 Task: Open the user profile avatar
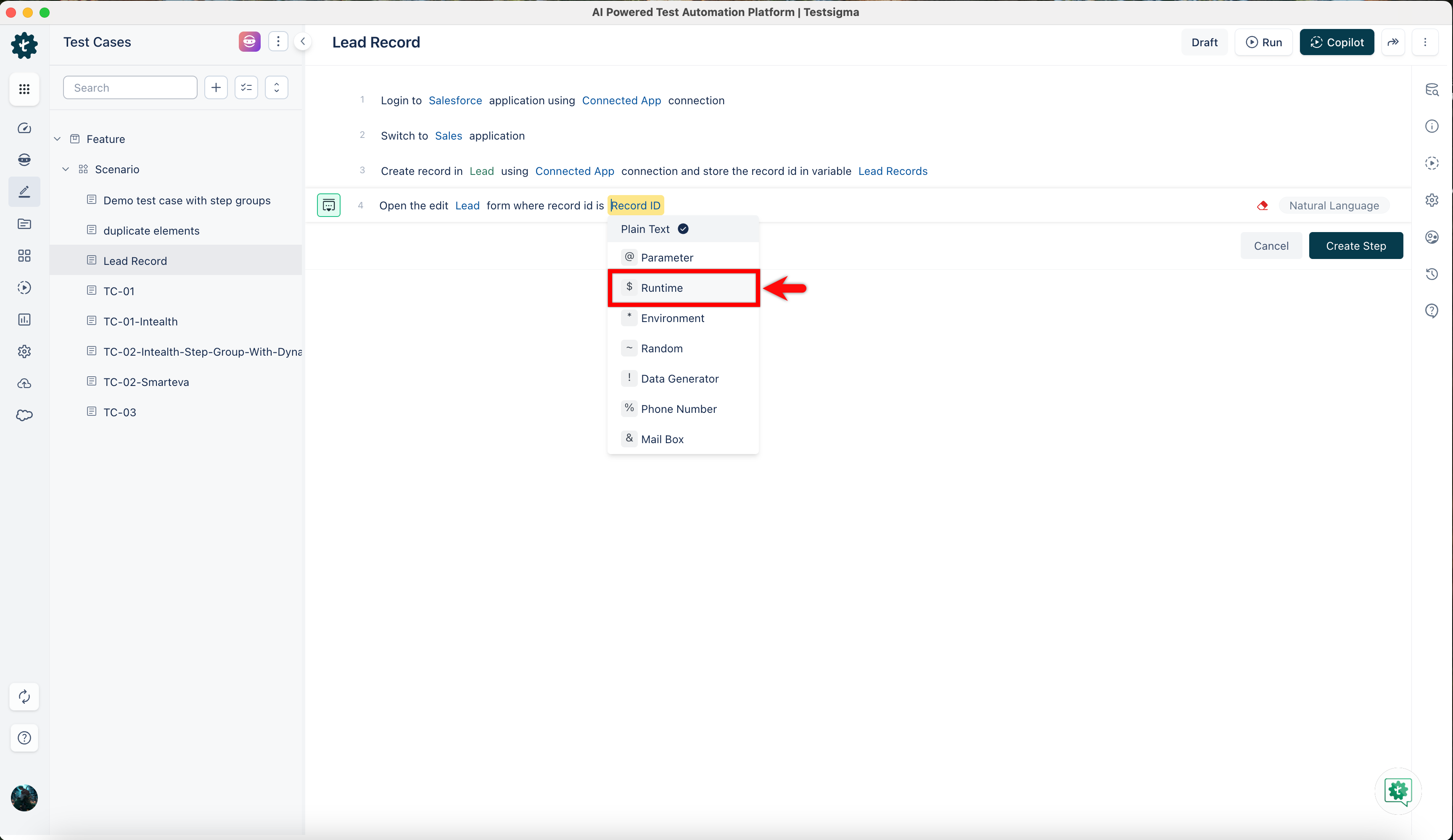click(24, 798)
